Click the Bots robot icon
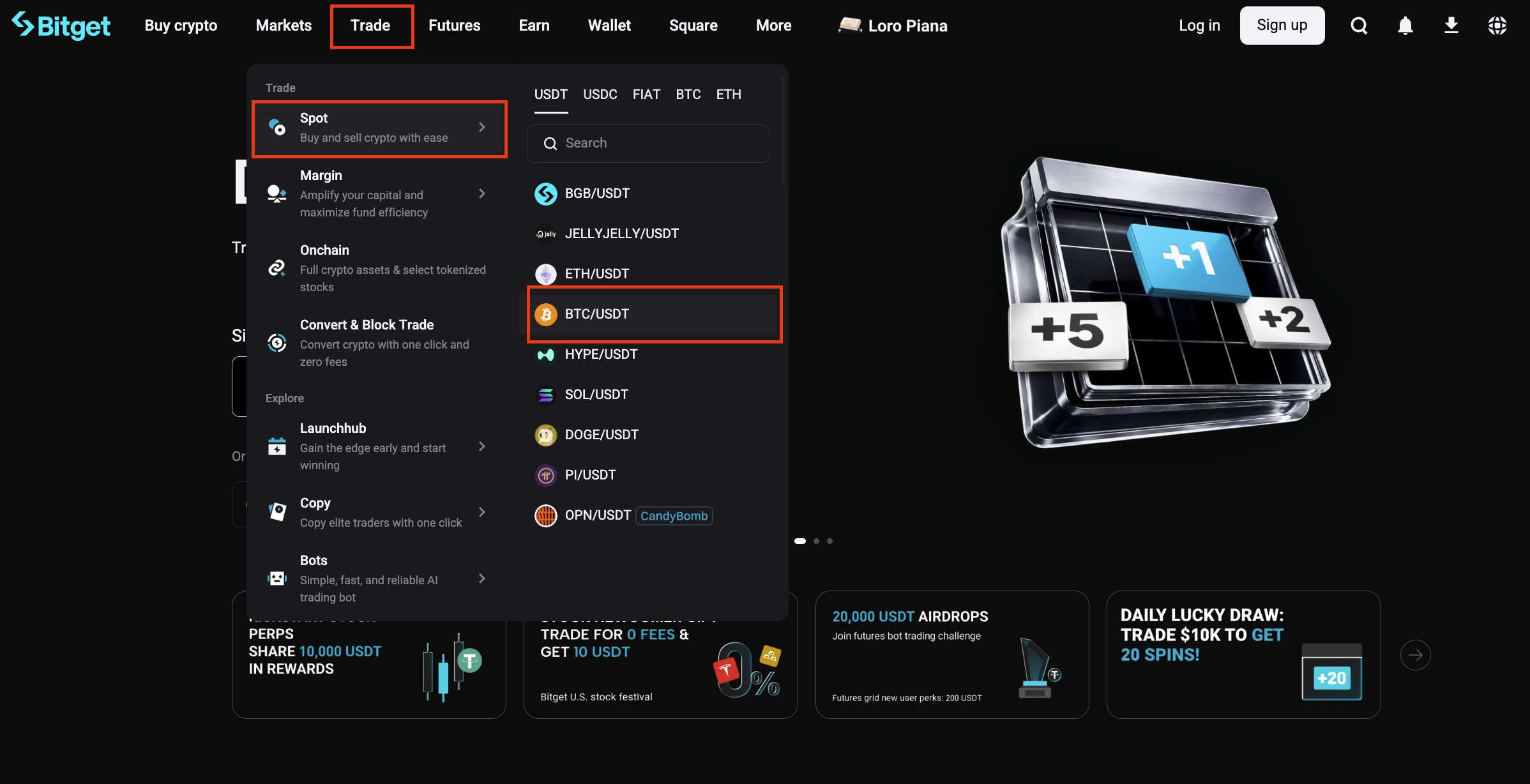 [276, 578]
